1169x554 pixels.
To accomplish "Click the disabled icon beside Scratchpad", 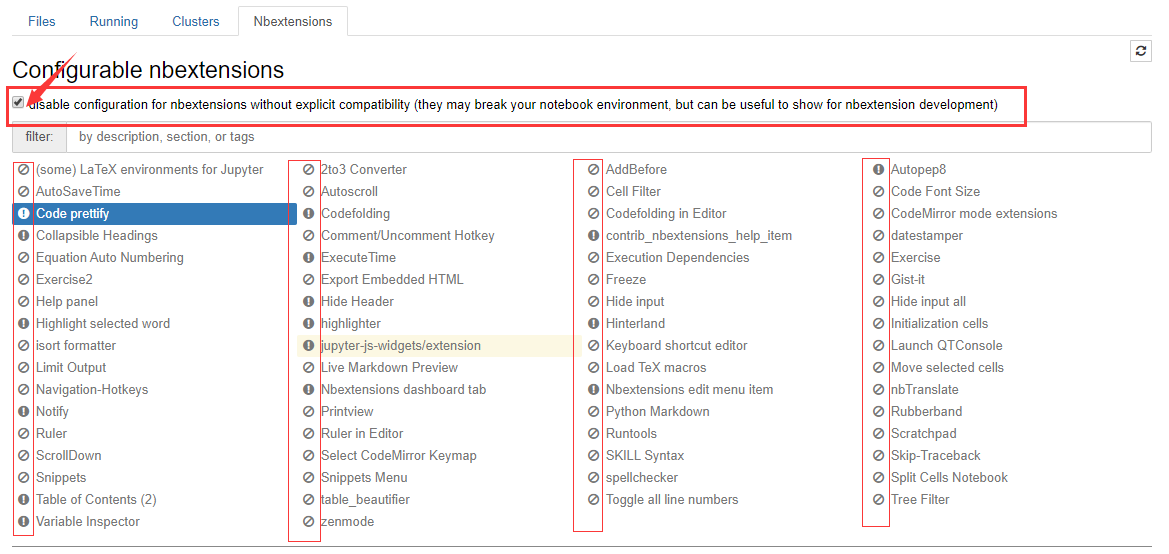I will 878,434.
